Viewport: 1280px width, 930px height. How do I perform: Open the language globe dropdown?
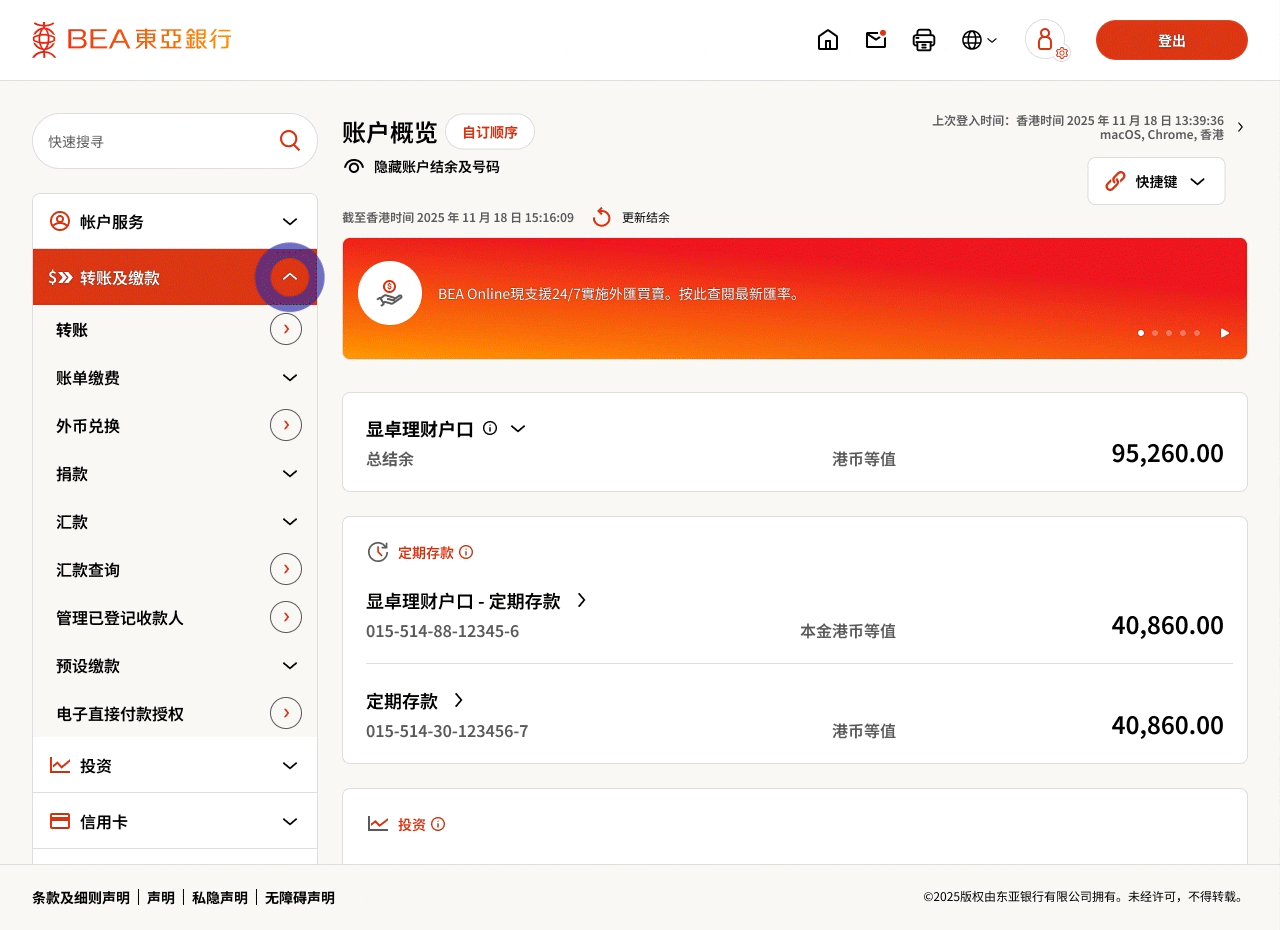pyautogui.click(x=979, y=40)
